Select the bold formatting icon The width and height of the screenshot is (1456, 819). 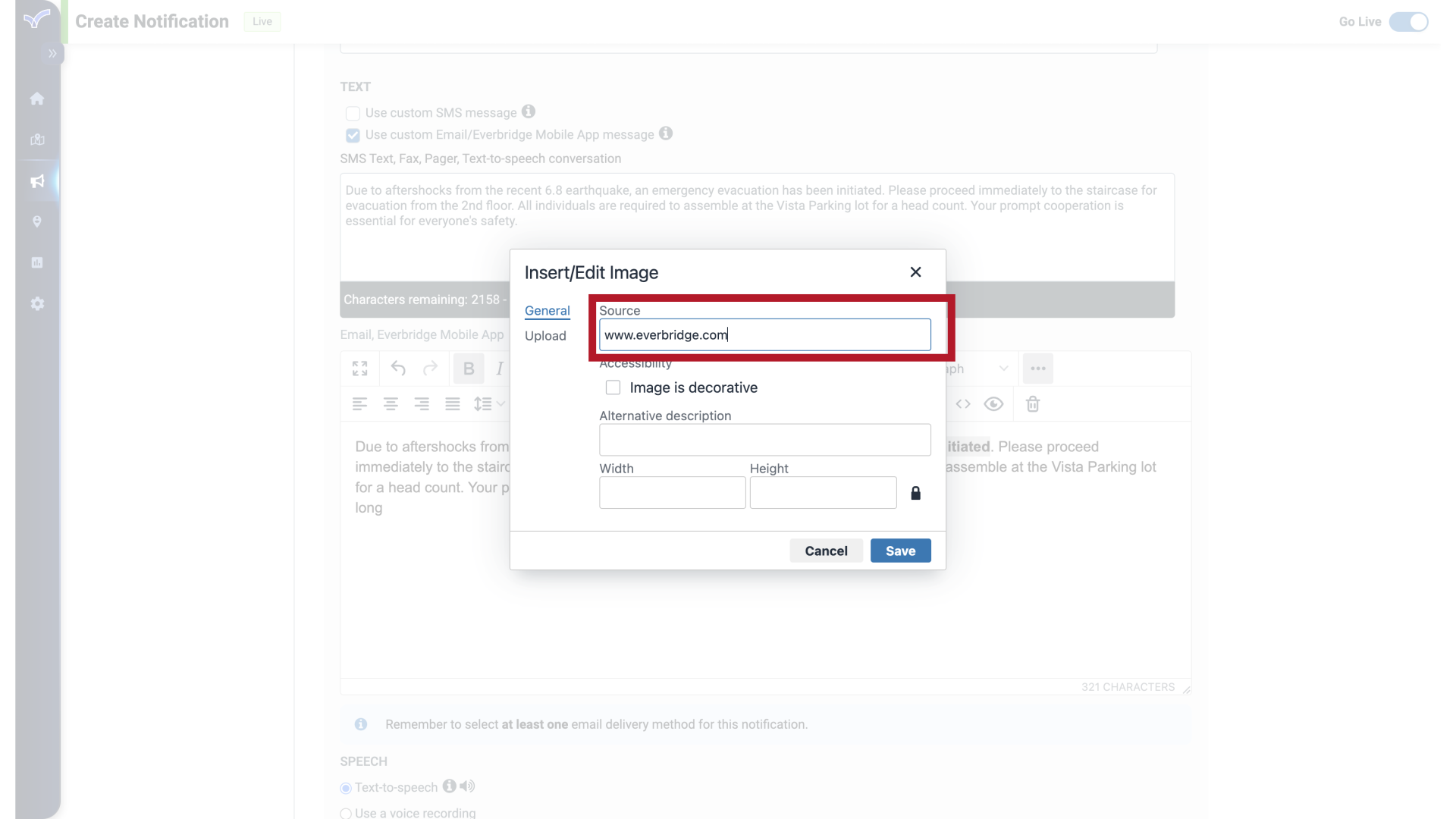pyautogui.click(x=468, y=368)
